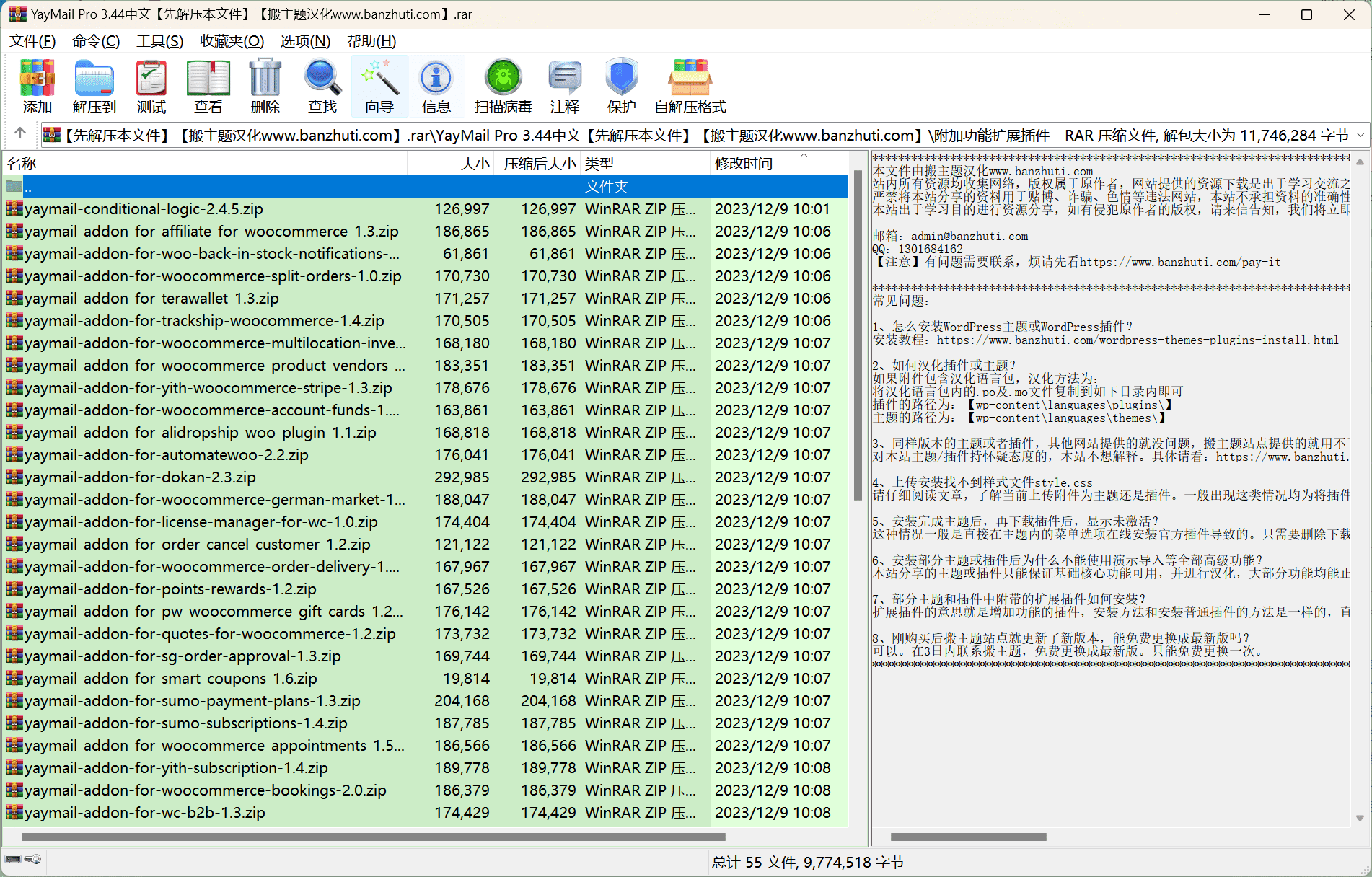Select yaymail-addon-for-order-cancel-customer-1.2.zip
The width and height of the screenshot is (1372, 877).
click(426, 545)
